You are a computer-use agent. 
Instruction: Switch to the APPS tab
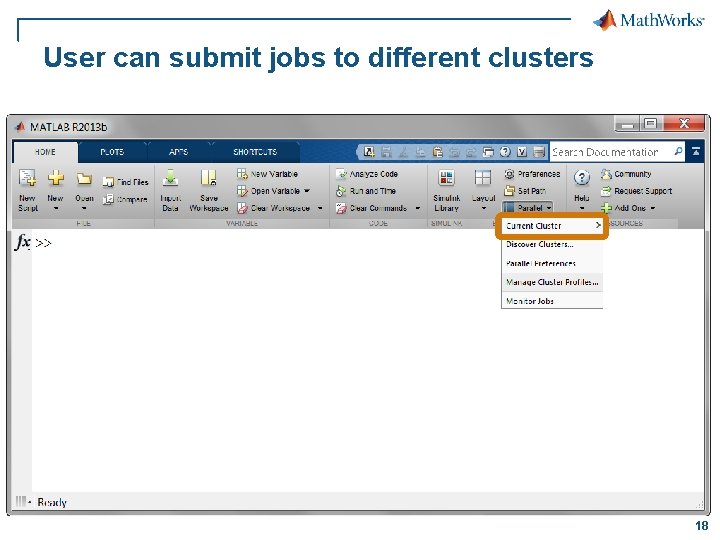[x=178, y=152]
